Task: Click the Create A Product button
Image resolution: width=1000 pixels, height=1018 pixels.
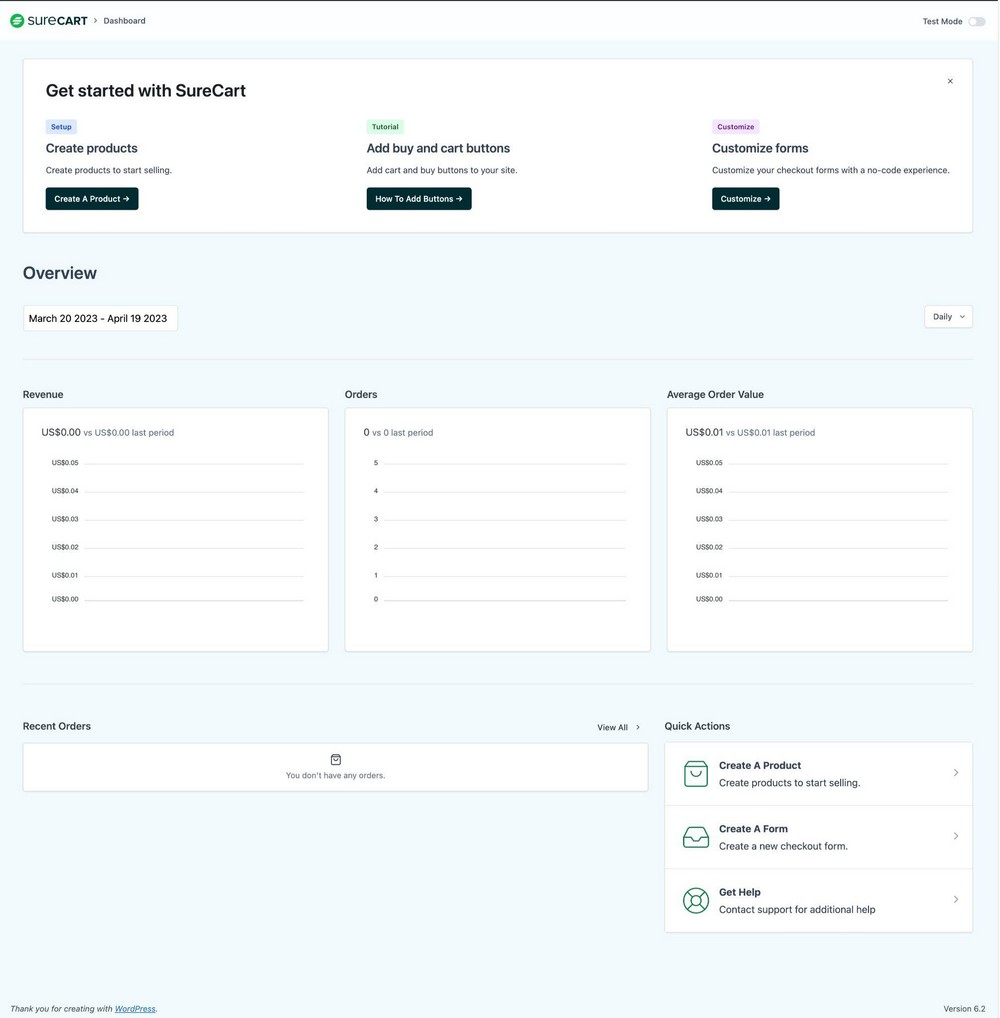Action: (x=92, y=198)
